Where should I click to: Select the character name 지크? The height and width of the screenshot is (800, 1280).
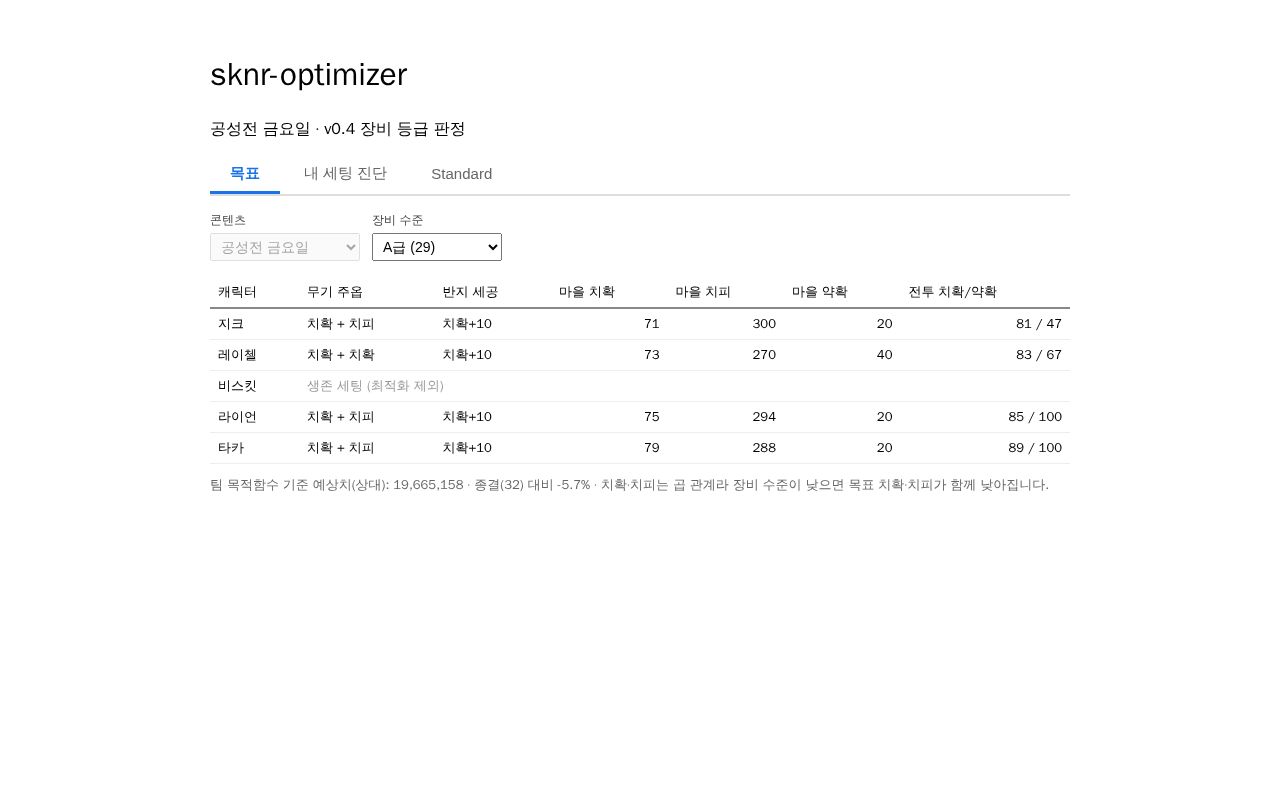click(231, 324)
